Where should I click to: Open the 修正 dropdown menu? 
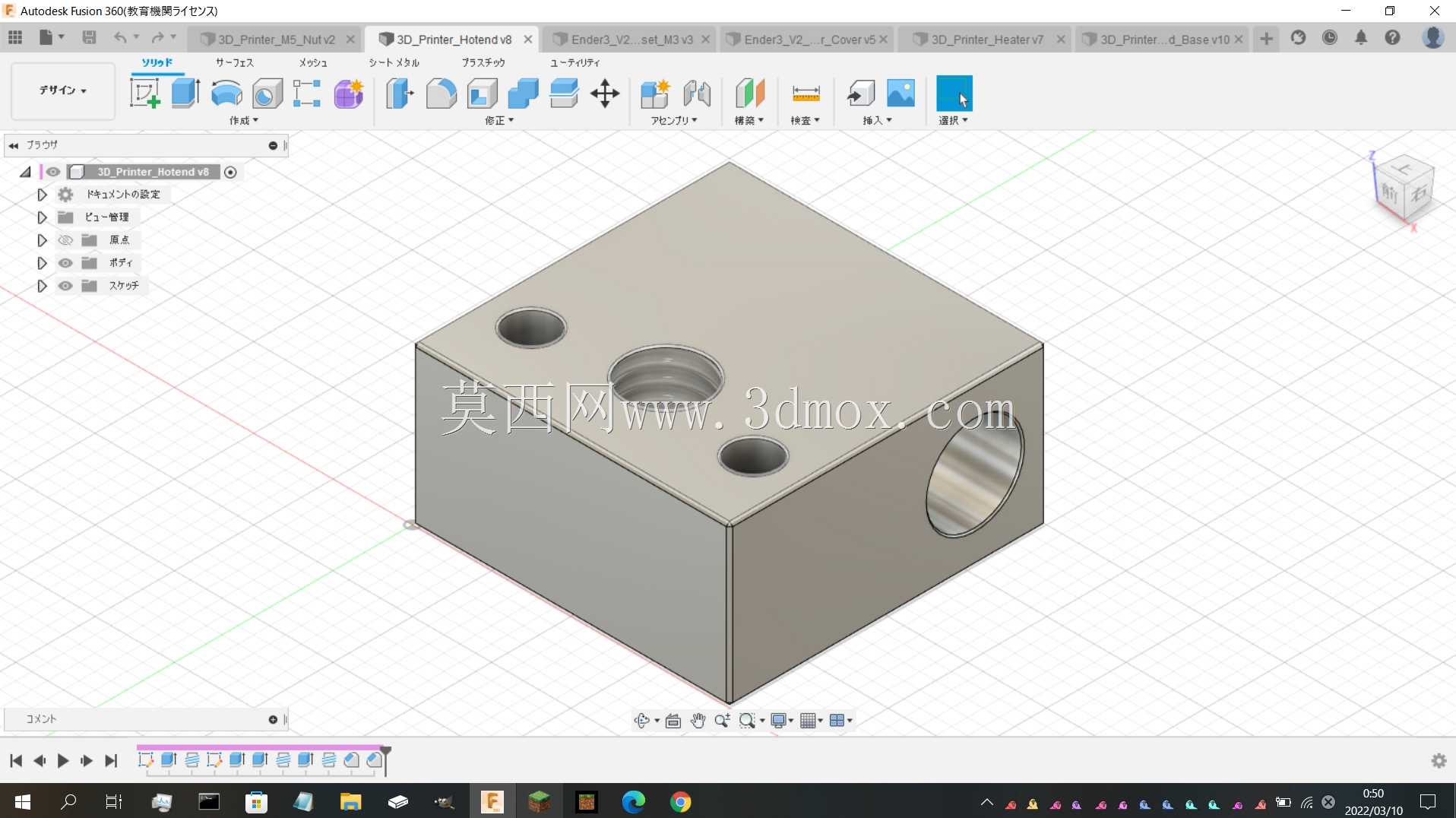pos(499,121)
